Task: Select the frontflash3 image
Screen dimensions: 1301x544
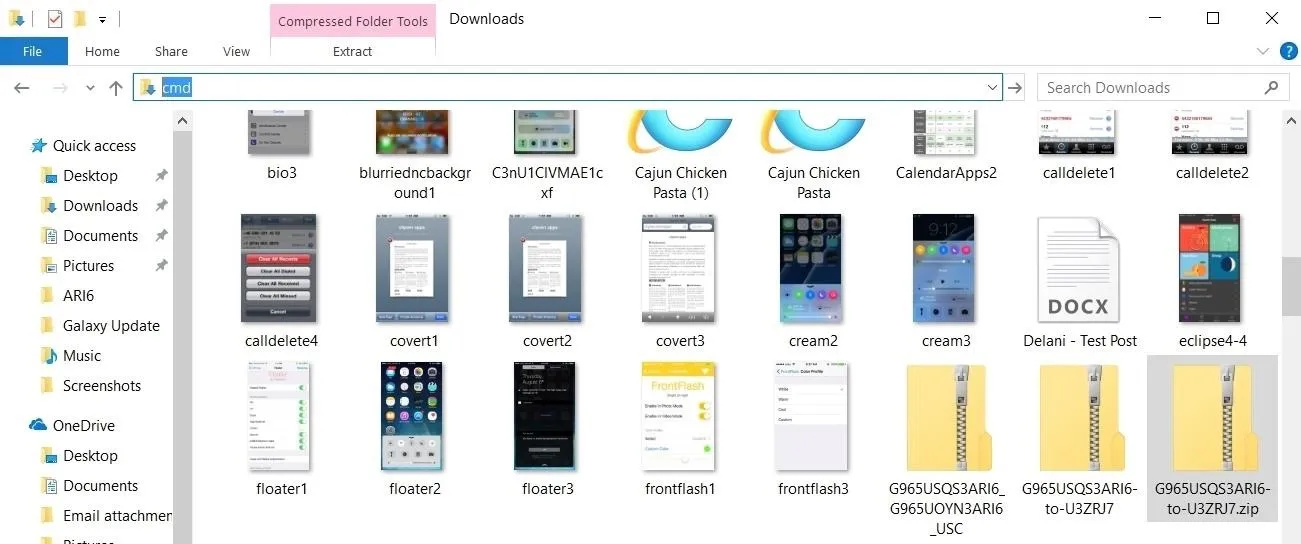Action: click(813, 430)
